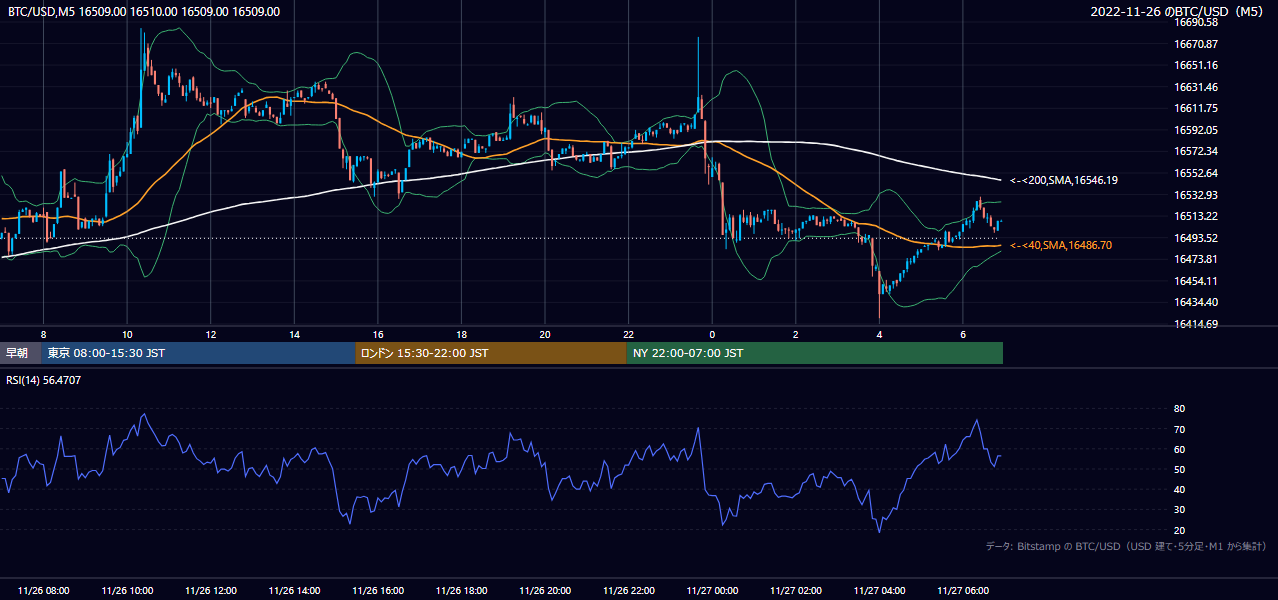
Task: Click price axis value 16454.11
Action: tap(1197, 281)
